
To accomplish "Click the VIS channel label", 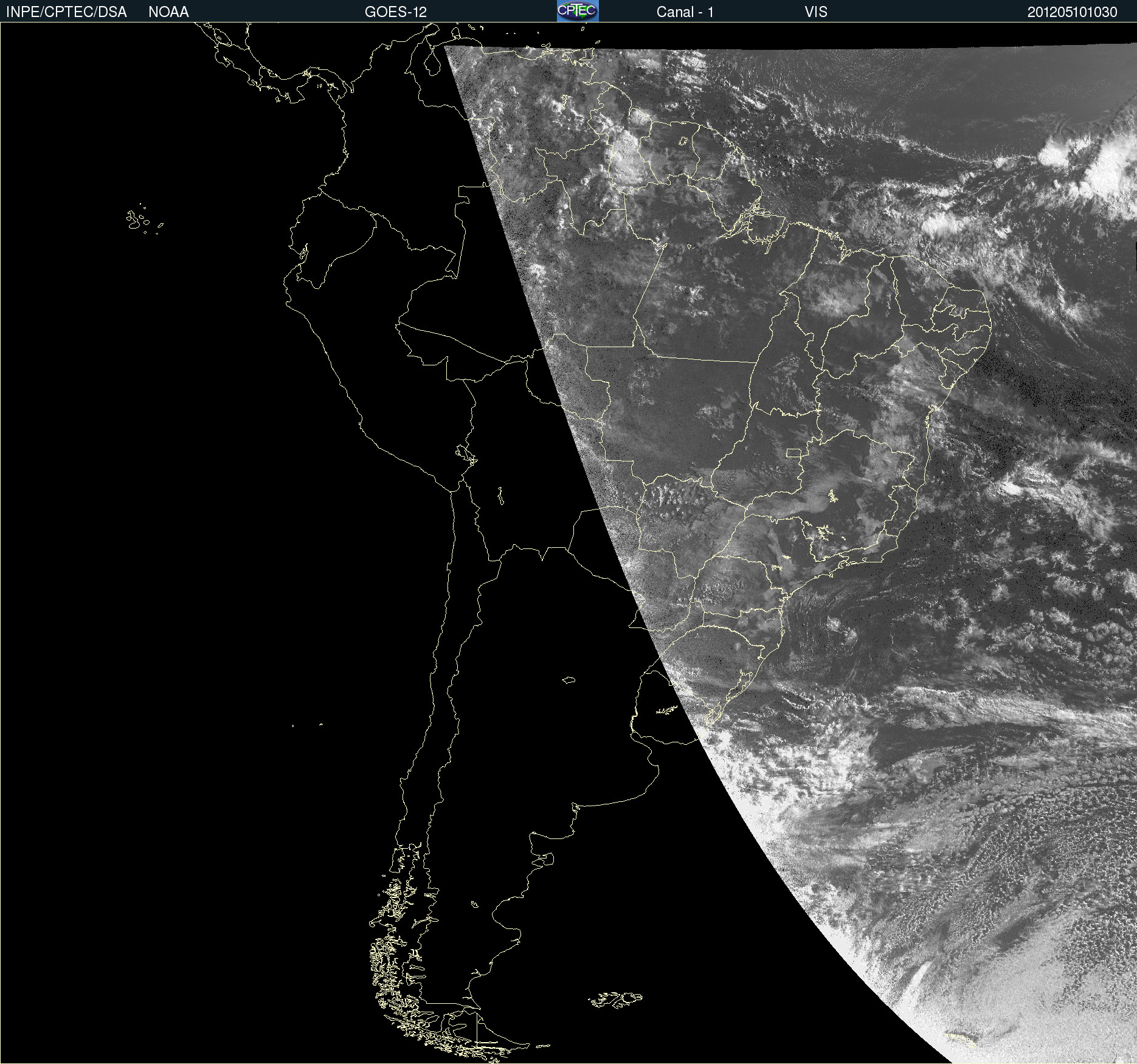I will click(816, 12).
